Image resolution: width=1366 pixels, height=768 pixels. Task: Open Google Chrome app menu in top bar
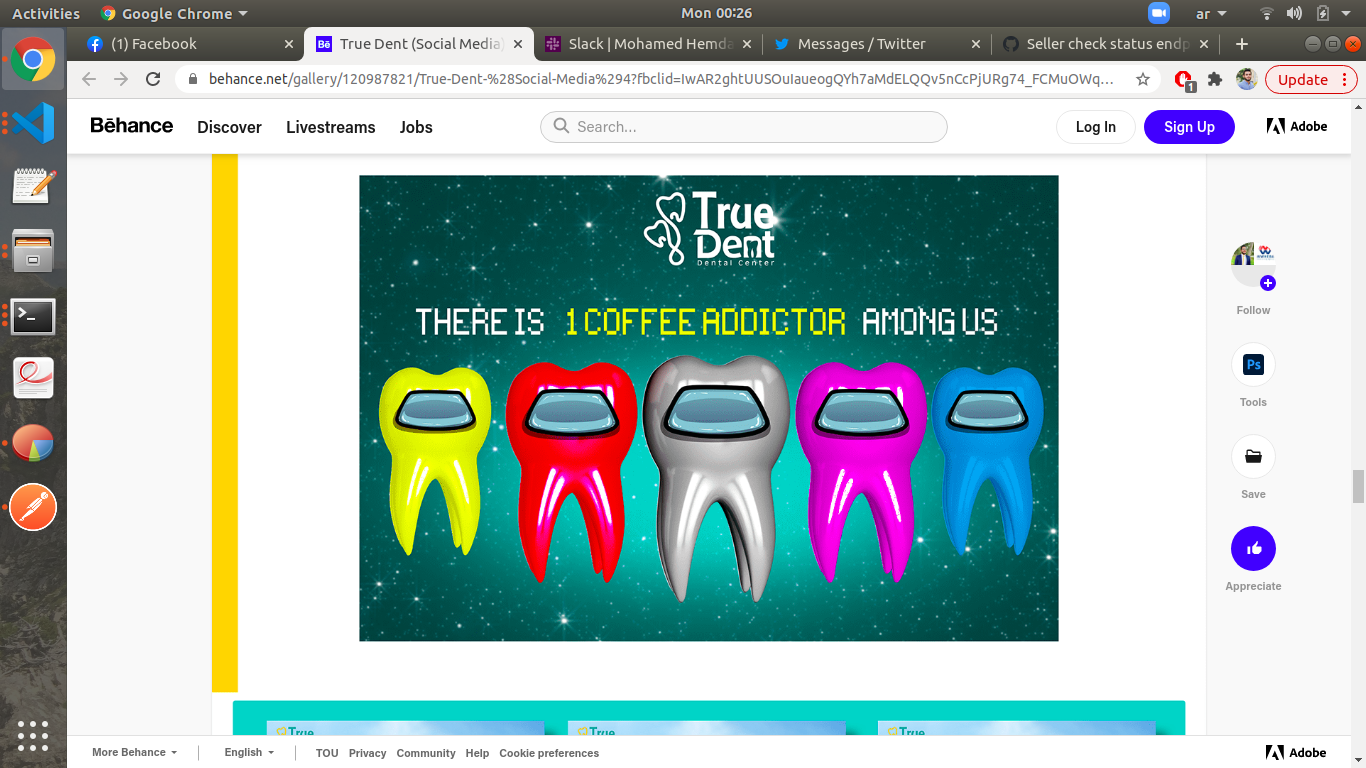[x=175, y=13]
